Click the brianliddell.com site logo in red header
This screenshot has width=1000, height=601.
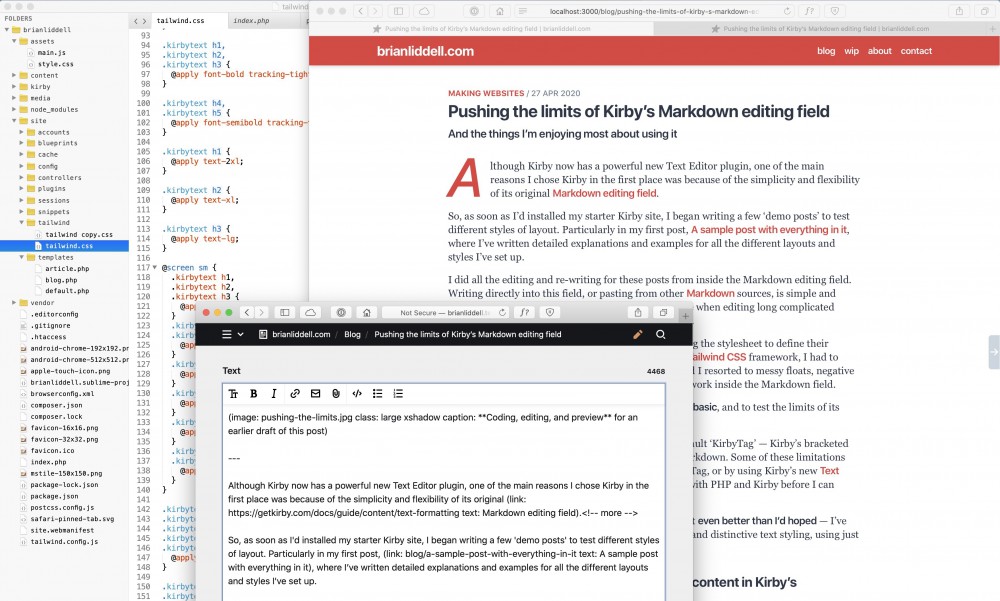[425, 51]
